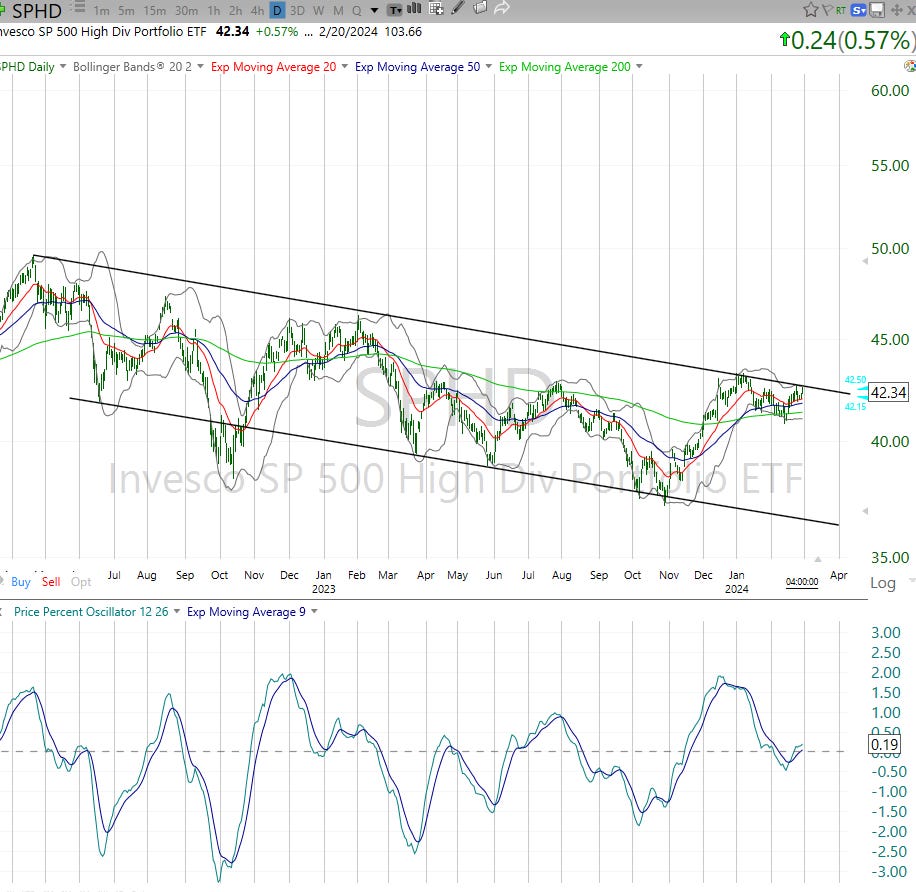Save the chart with floppy disk icon
This screenshot has height=892, width=916.
(x=877, y=10)
